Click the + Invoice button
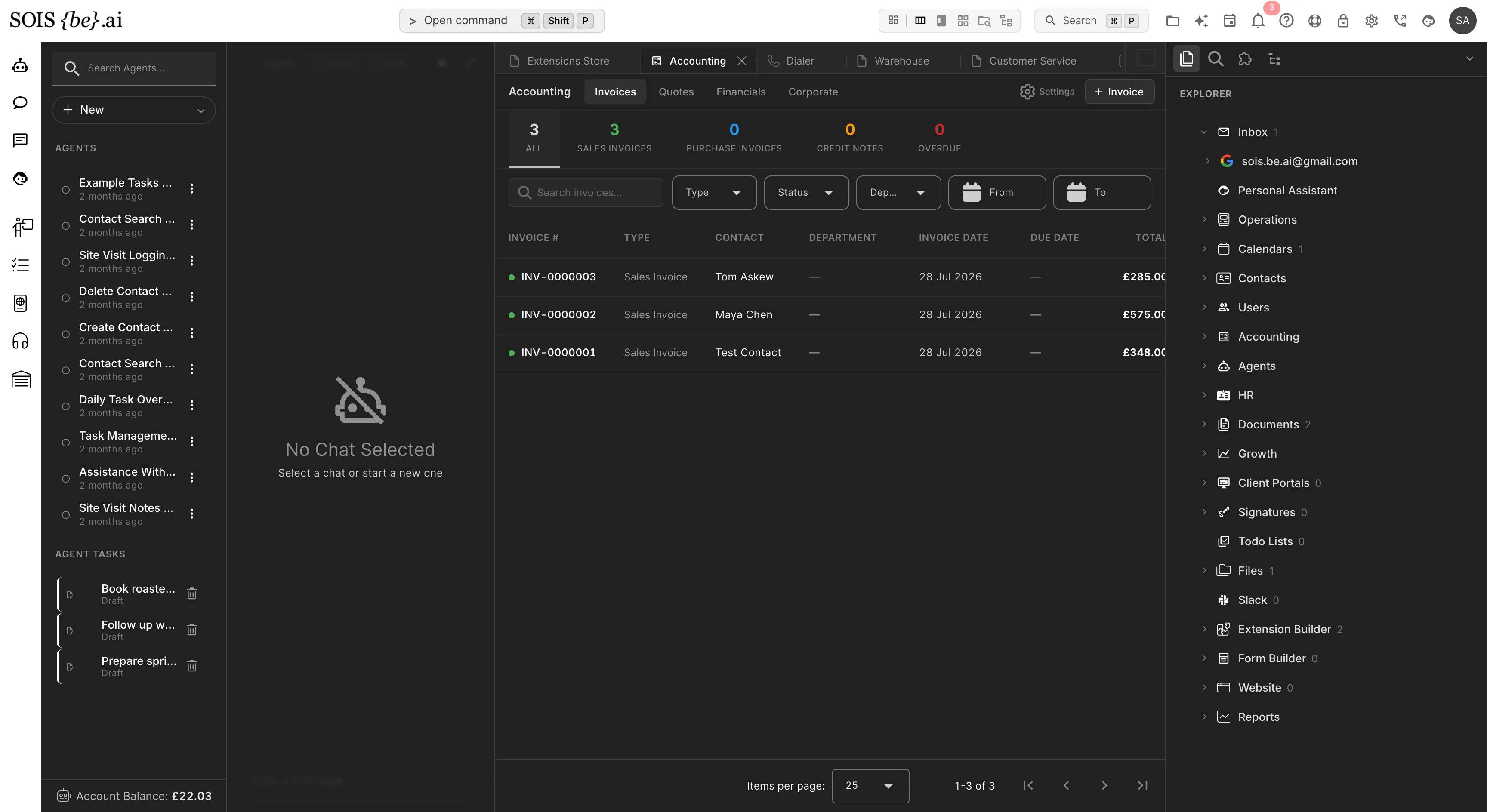The image size is (1487, 812). [1119, 92]
